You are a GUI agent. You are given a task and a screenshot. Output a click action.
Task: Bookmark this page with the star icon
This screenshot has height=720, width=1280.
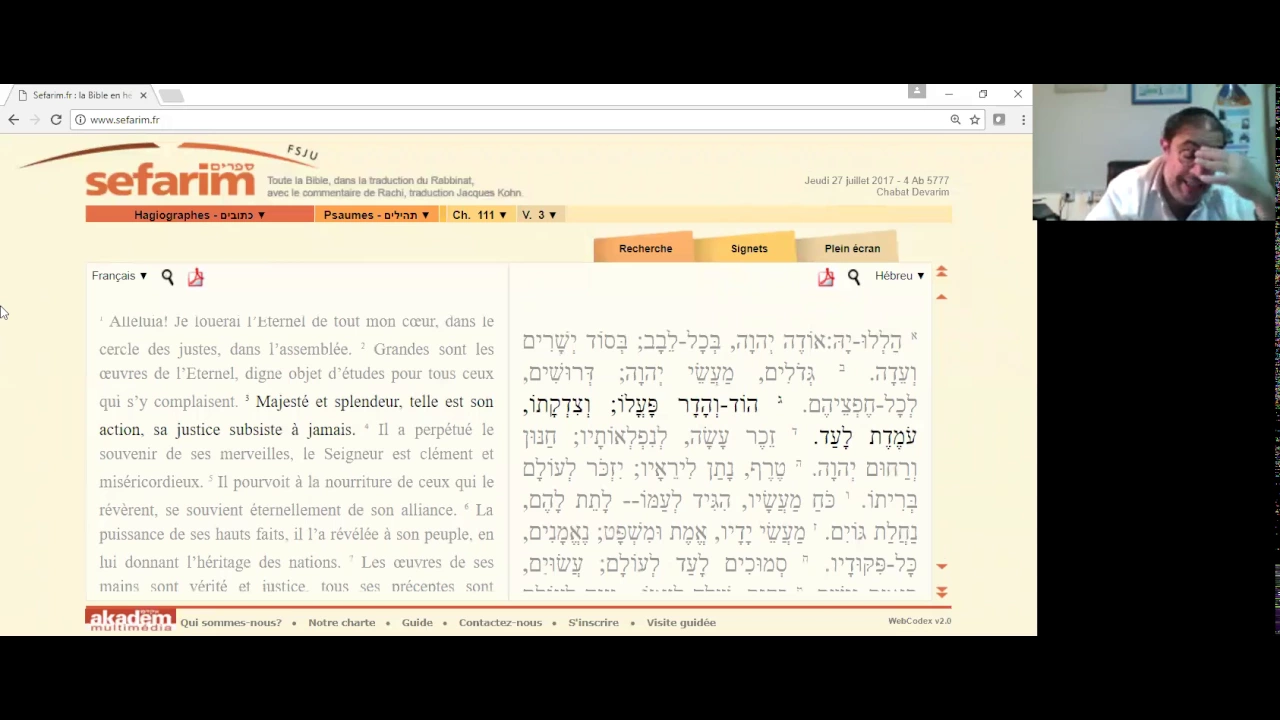(x=975, y=120)
